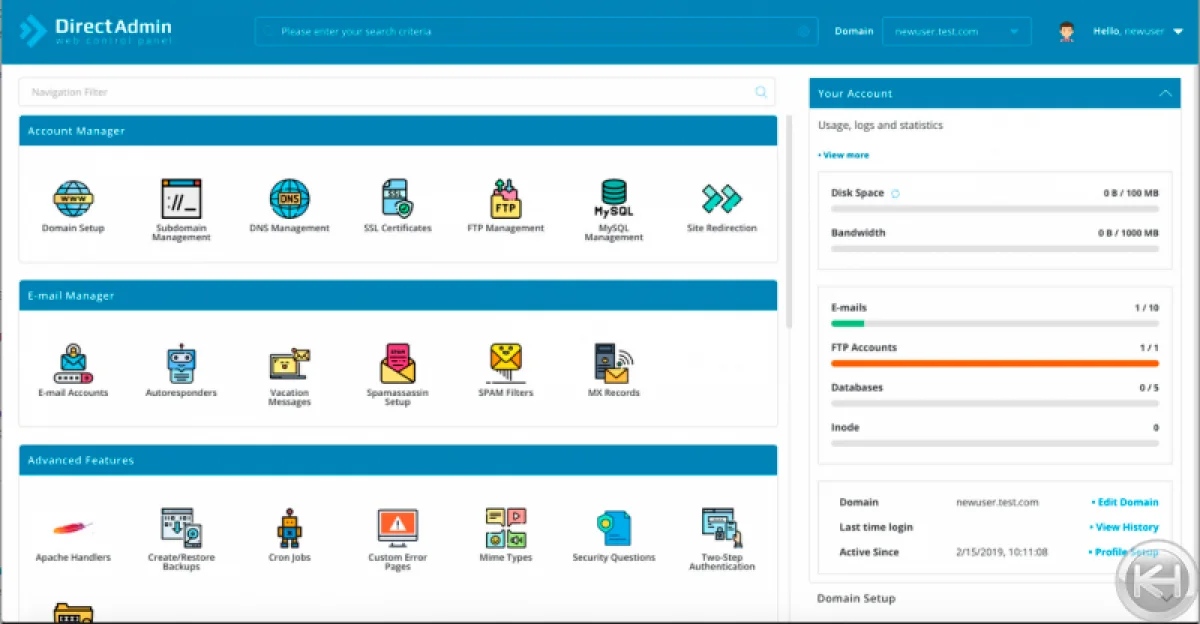Launch FTP Management
The image size is (1200, 624).
505,200
